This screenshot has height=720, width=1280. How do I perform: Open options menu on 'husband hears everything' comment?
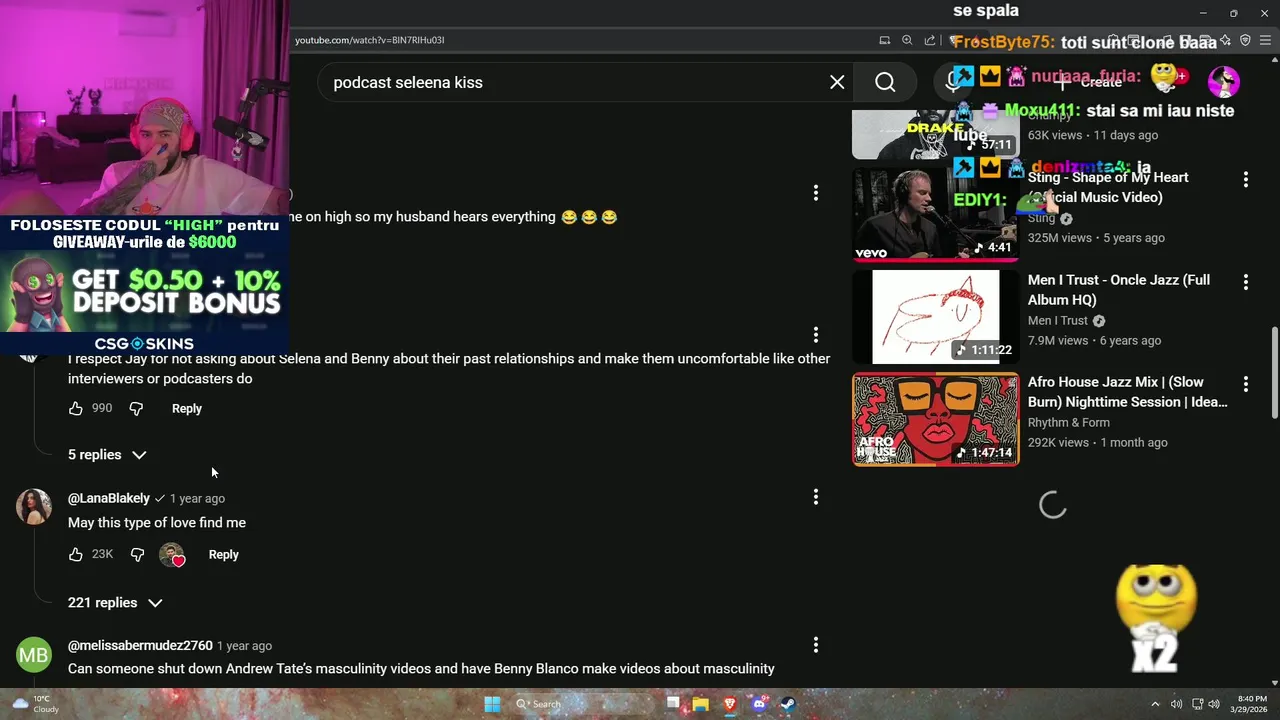click(816, 193)
